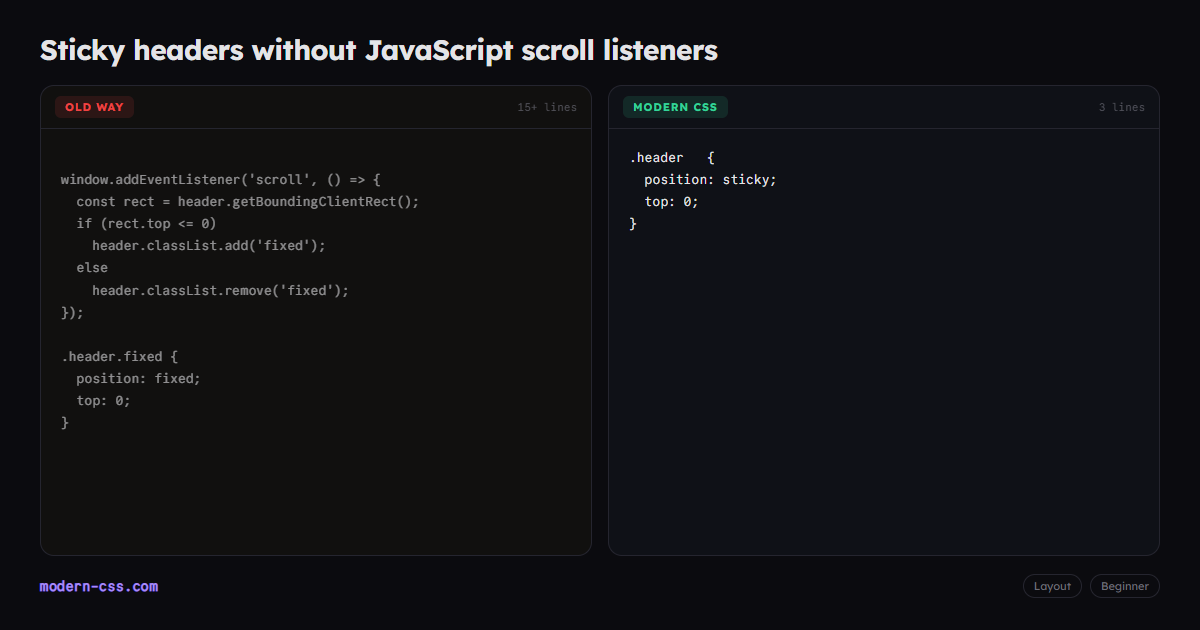Click 'top: 0;' in the old way panel
The image size is (1200, 630).
pos(104,400)
